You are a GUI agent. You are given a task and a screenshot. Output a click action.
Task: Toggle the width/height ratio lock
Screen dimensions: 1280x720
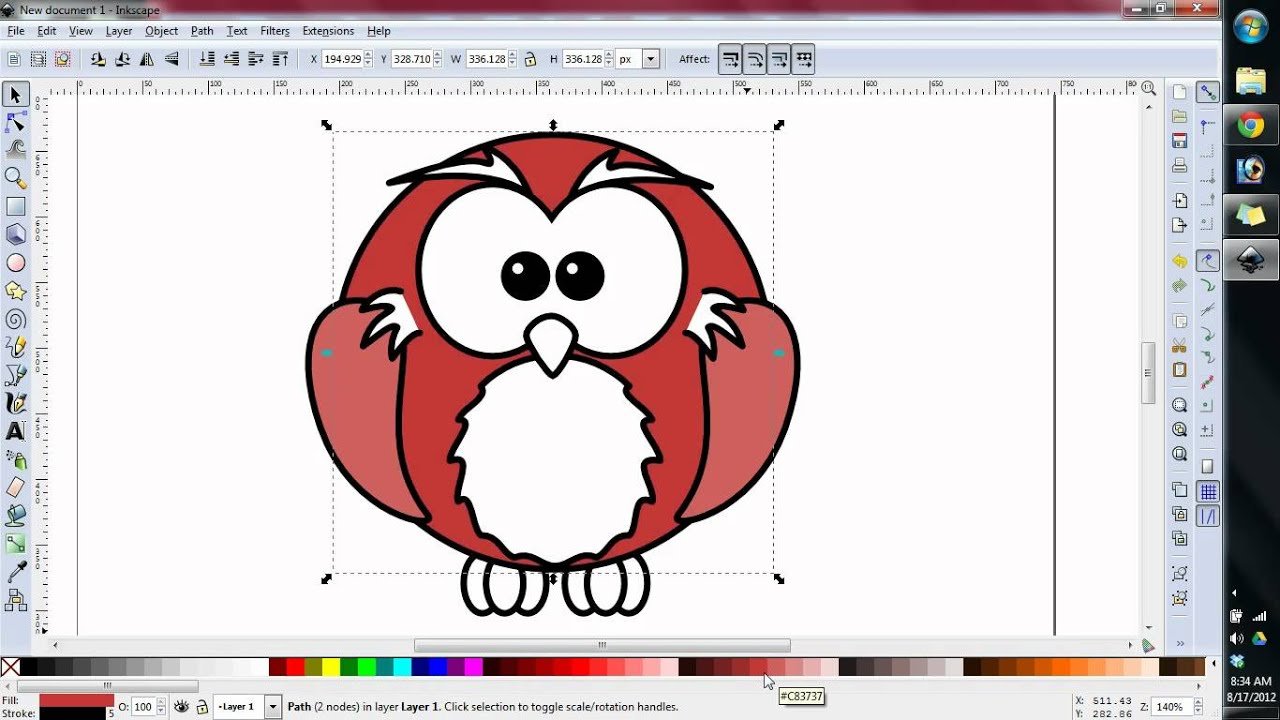tap(530, 59)
